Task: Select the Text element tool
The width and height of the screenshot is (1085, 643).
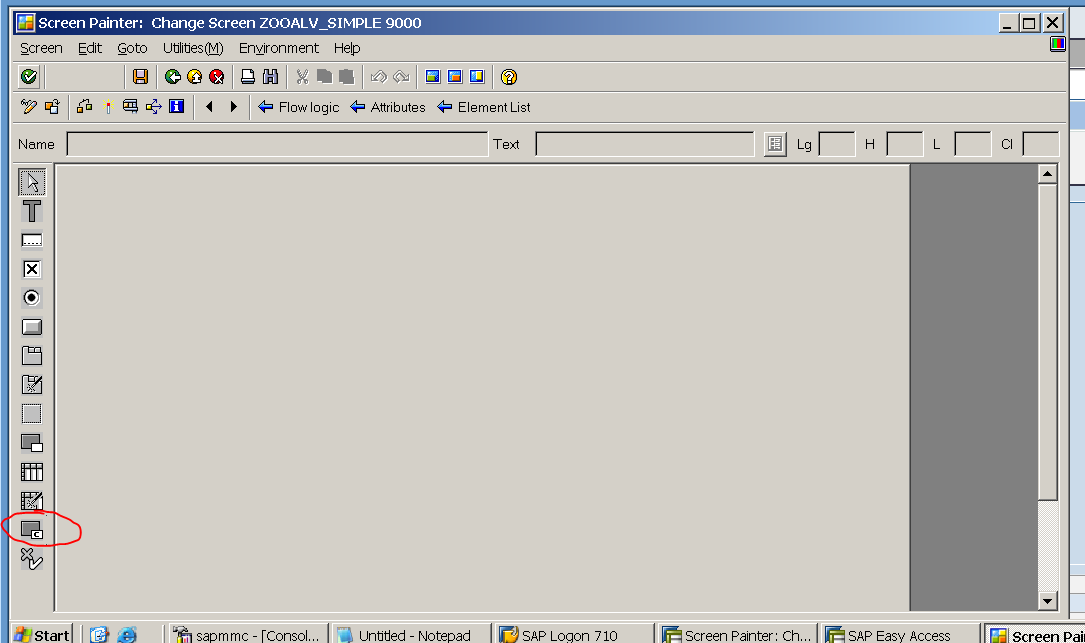Action: point(31,211)
